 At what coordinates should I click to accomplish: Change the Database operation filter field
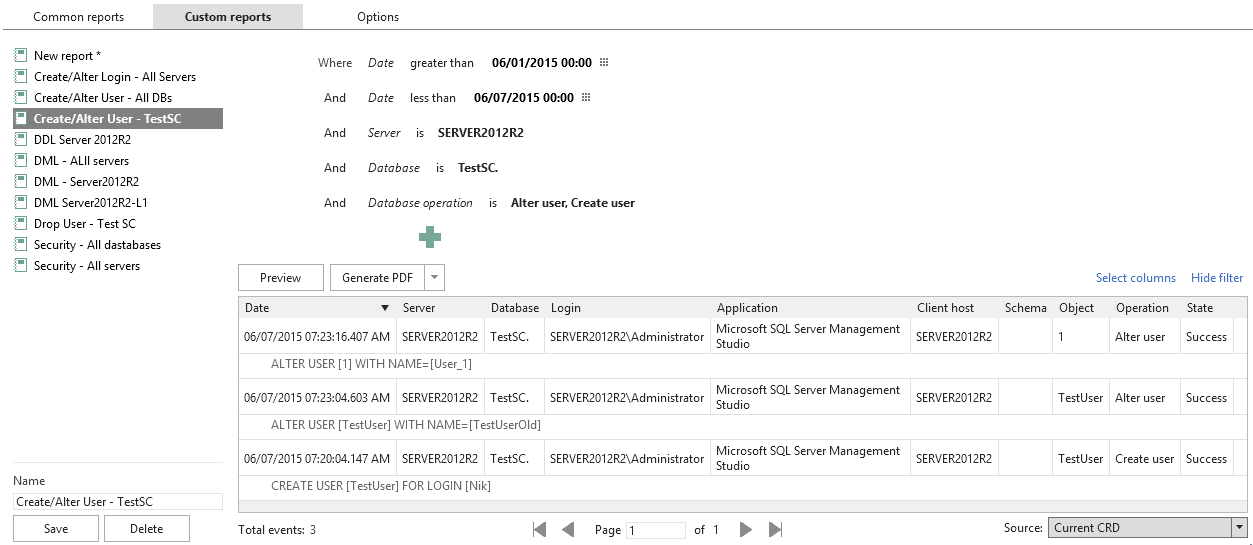click(420, 203)
